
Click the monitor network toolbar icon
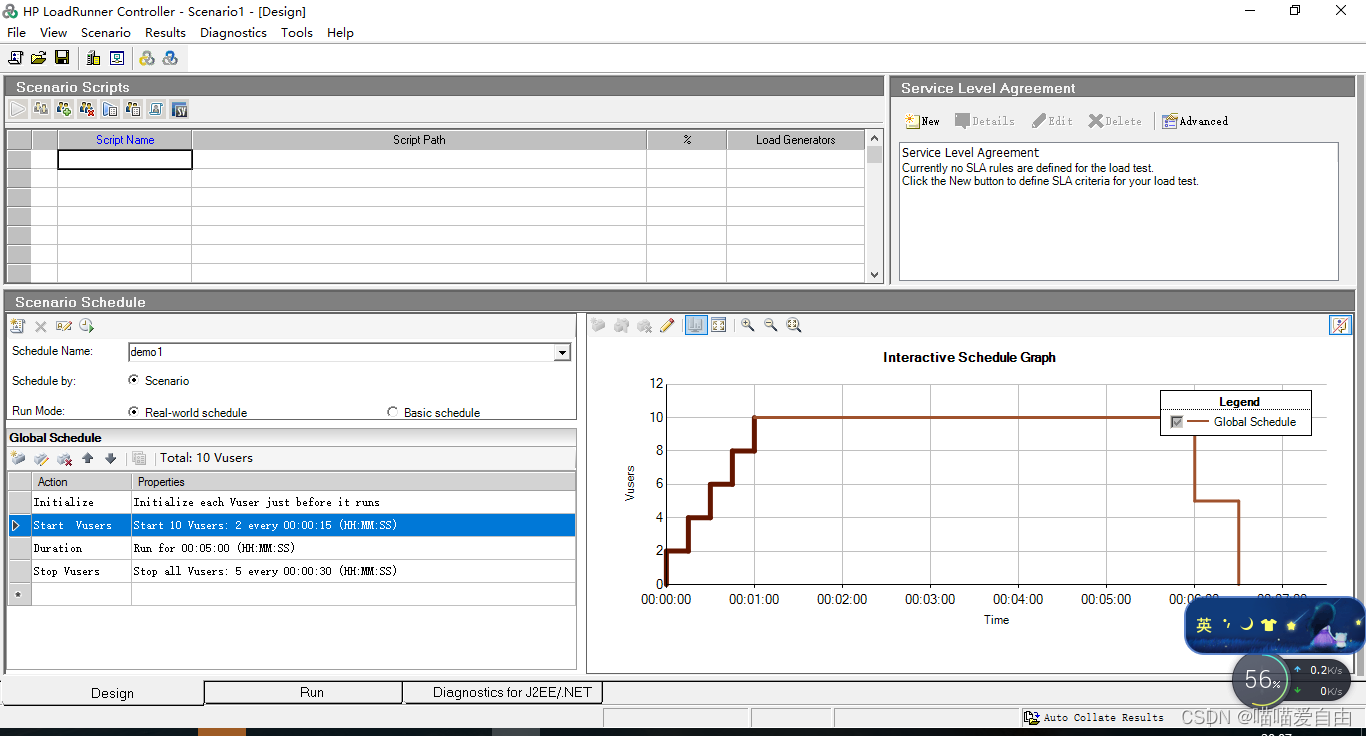pyautogui.click(x=117, y=58)
